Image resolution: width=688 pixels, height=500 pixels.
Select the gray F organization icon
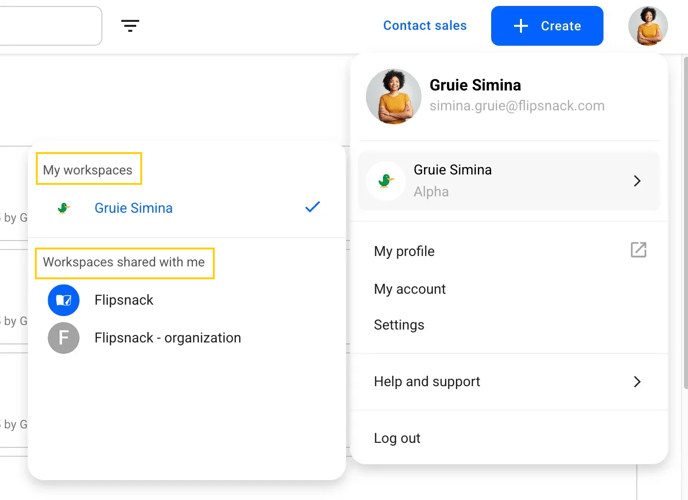pyautogui.click(x=64, y=338)
